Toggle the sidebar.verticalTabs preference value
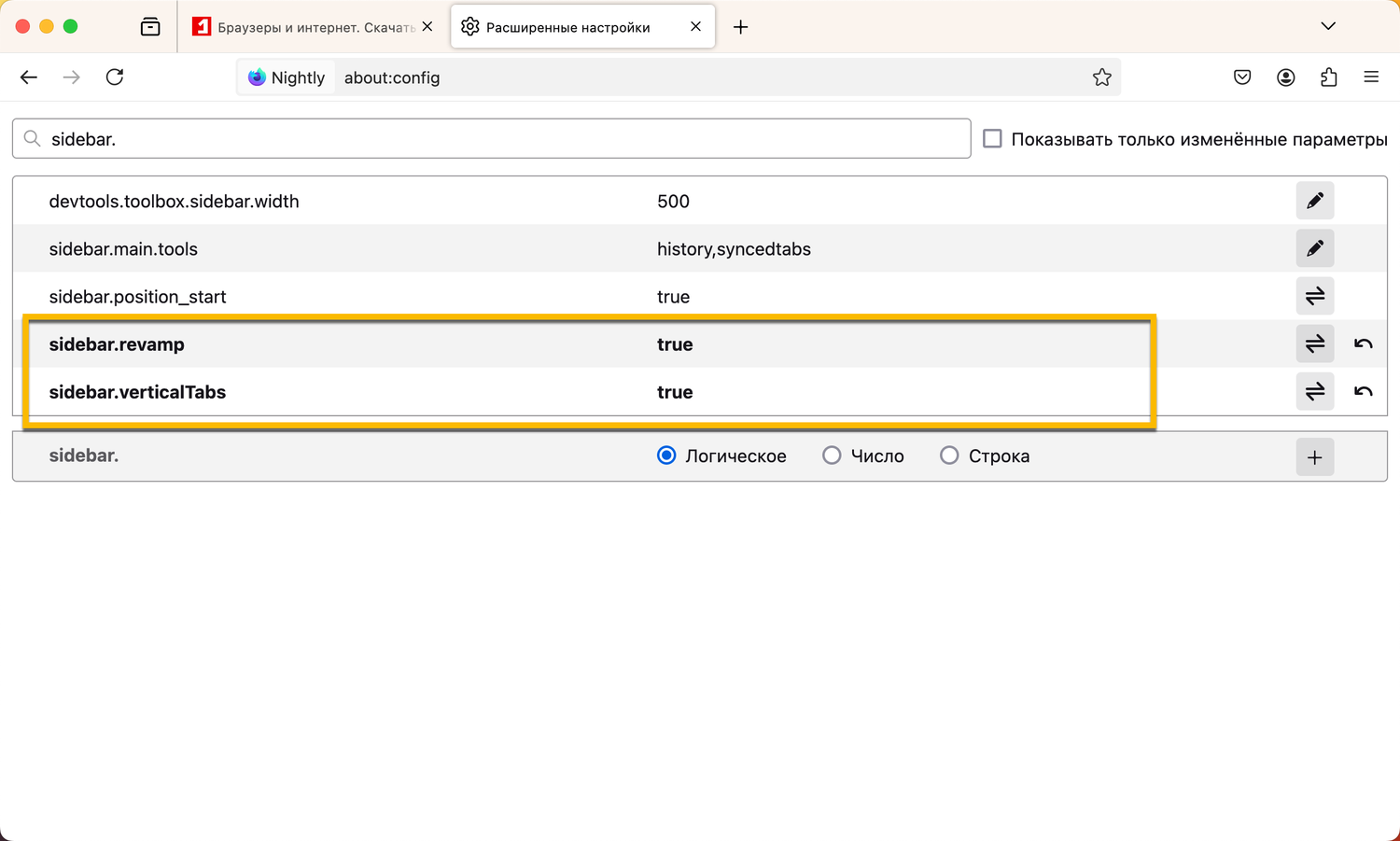 click(1314, 392)
